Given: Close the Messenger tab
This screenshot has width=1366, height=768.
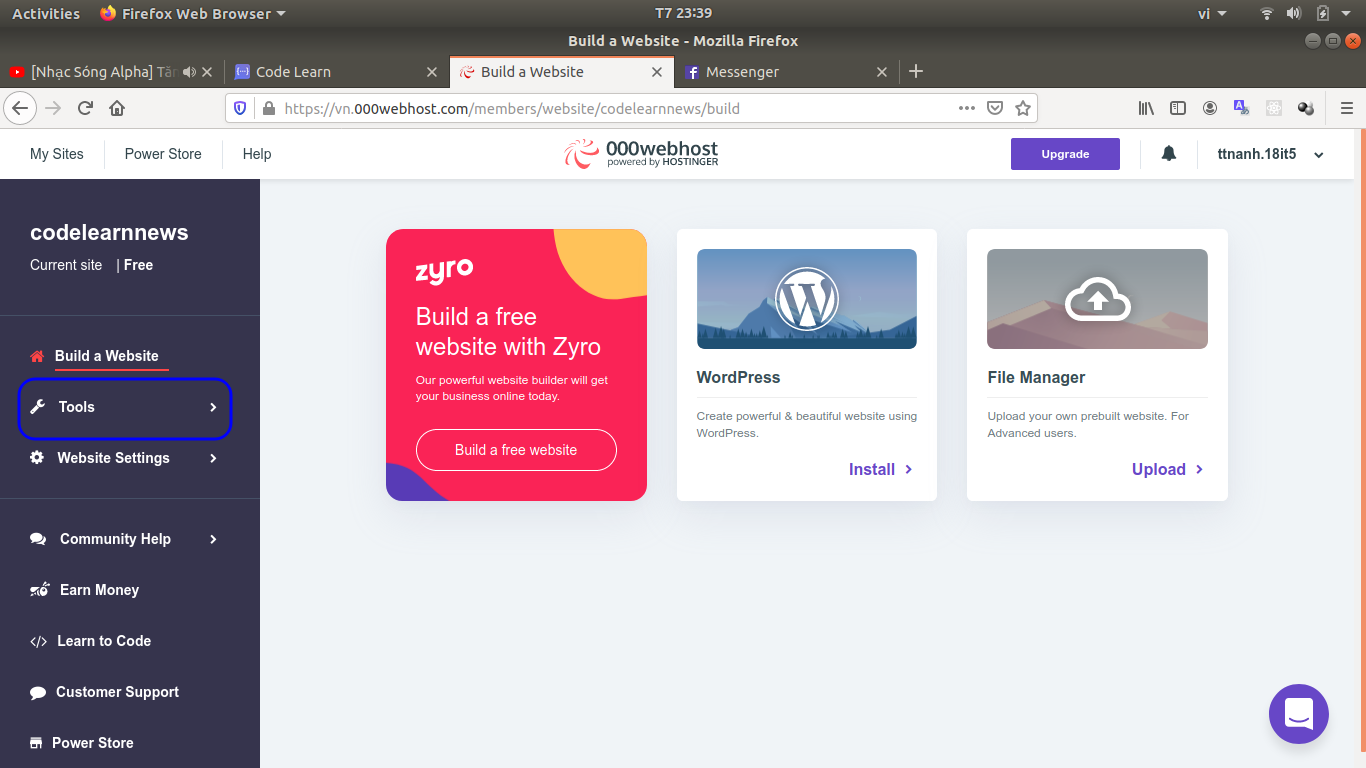Looking at the screenshot, I should (x=882, y=72).
